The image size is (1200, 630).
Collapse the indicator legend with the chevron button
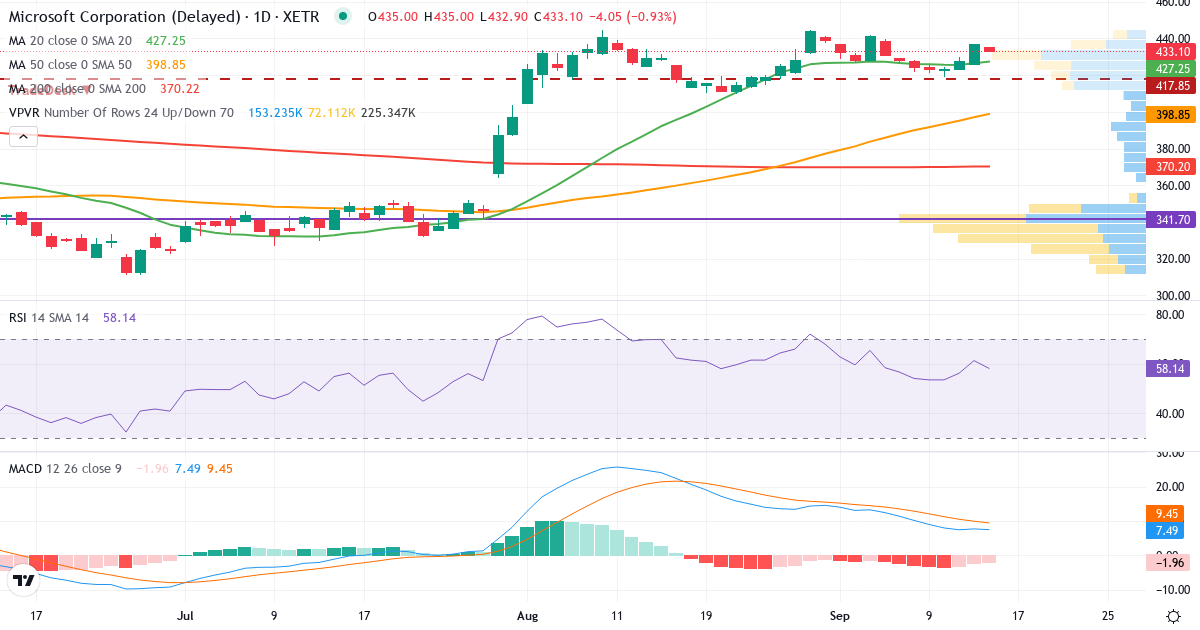24,138
